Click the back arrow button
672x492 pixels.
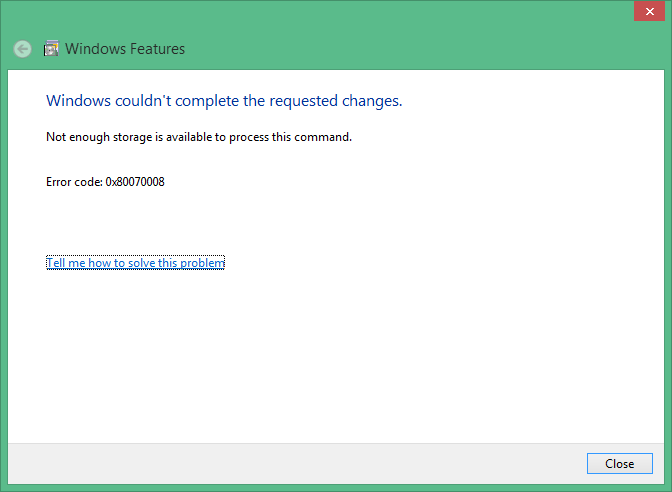click(22, 49)
